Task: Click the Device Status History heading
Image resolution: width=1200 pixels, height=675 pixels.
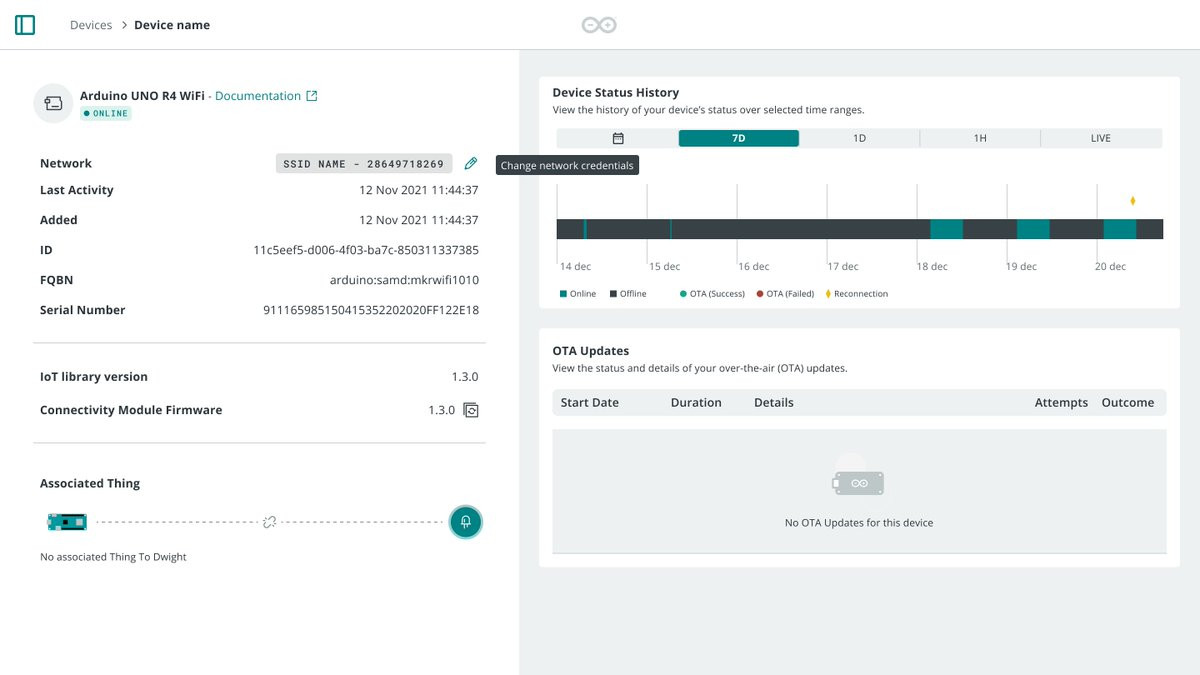Action: click(x=616, y=93)
